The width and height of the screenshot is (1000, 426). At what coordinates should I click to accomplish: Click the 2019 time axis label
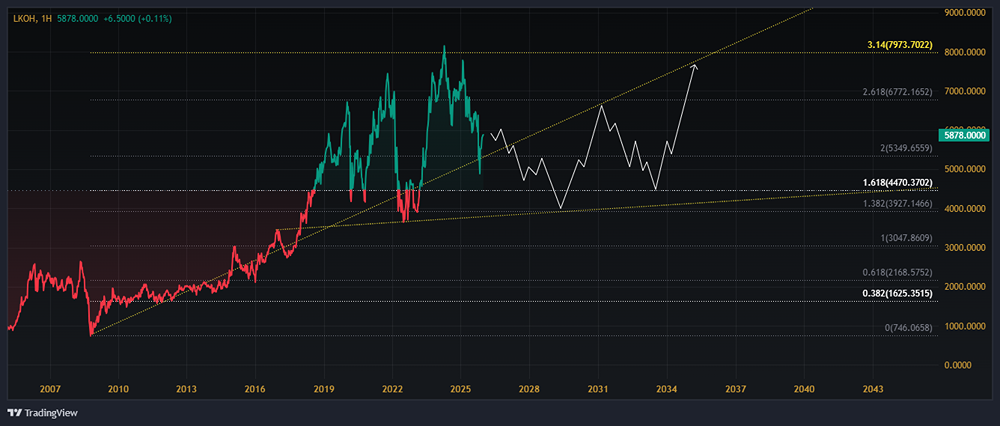(x=324, y=389)
